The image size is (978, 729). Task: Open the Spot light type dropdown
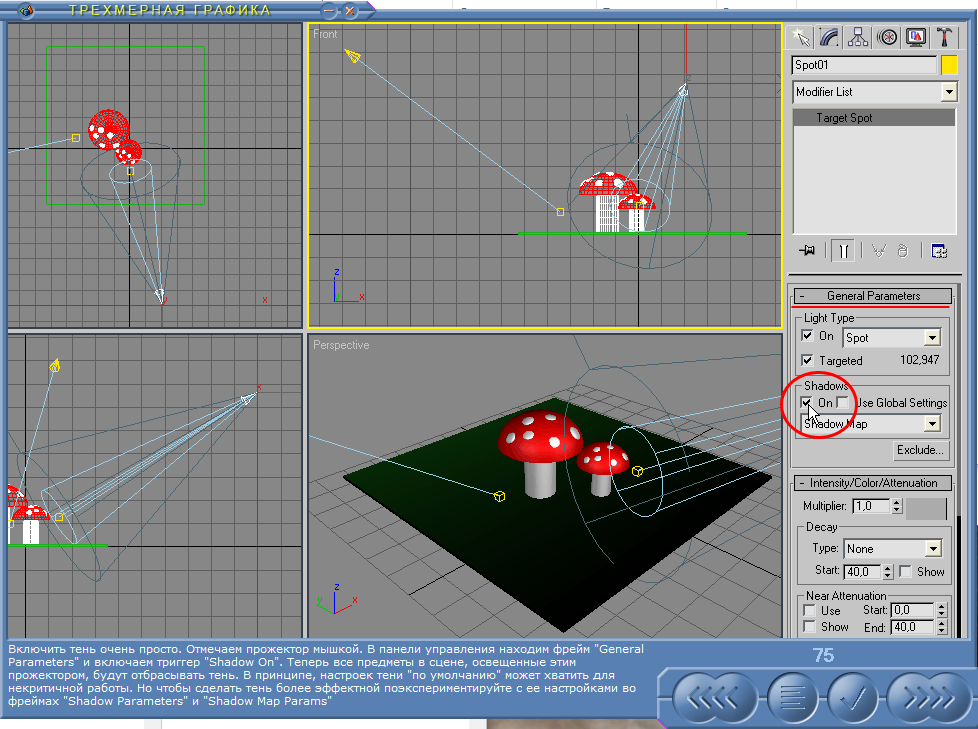click(x=891, y=337)
